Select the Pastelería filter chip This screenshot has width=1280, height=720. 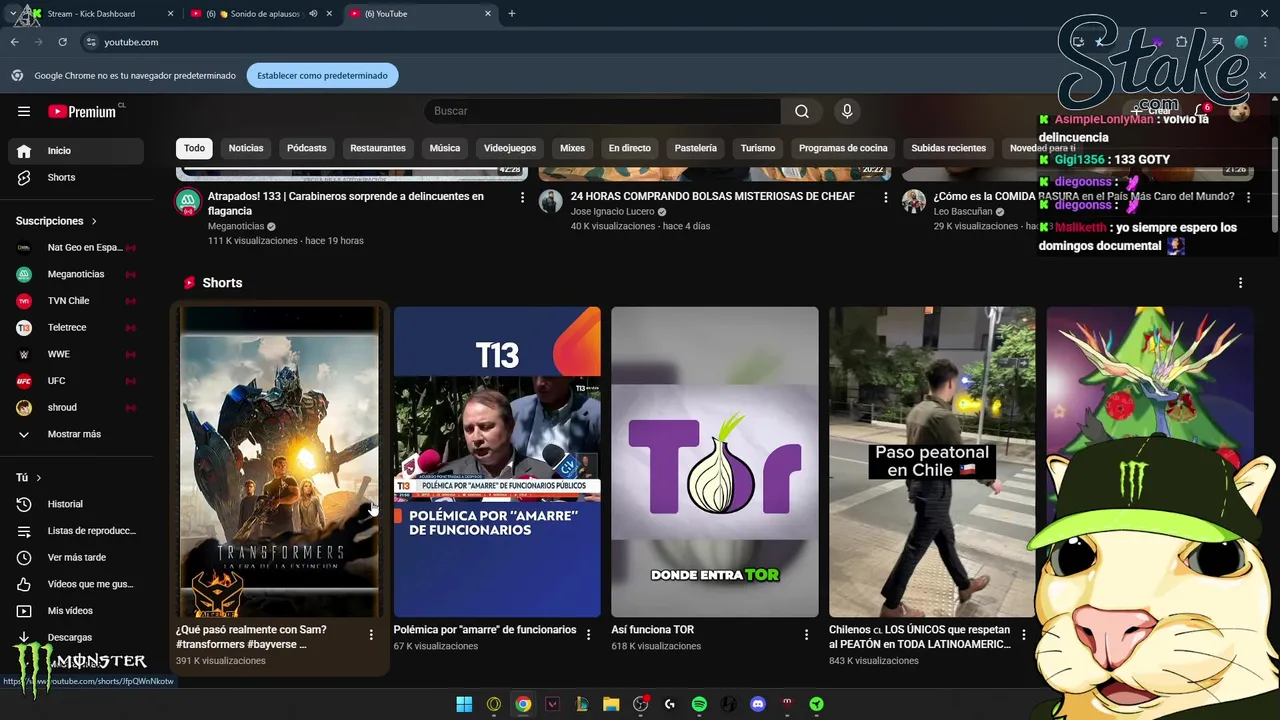(x=695, y=148)
